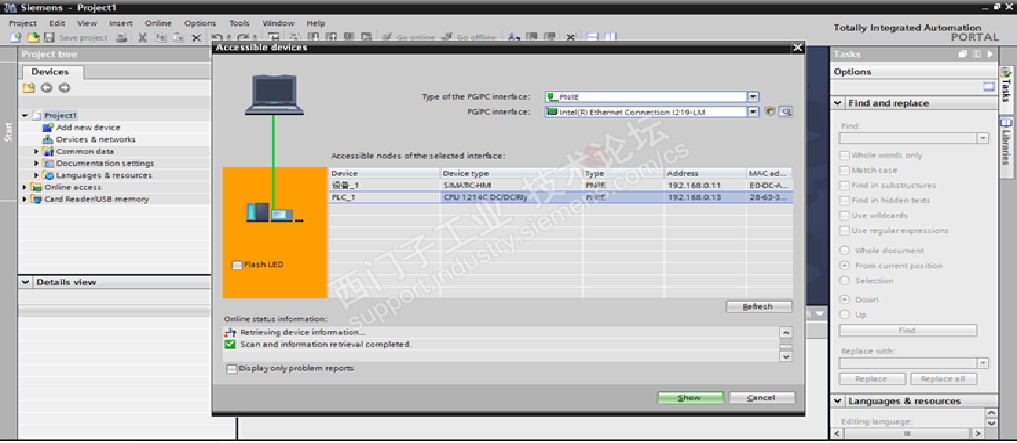Click the new folder icon in Project tree
This screenshot has height=443, width=1017.
(28, 88)
